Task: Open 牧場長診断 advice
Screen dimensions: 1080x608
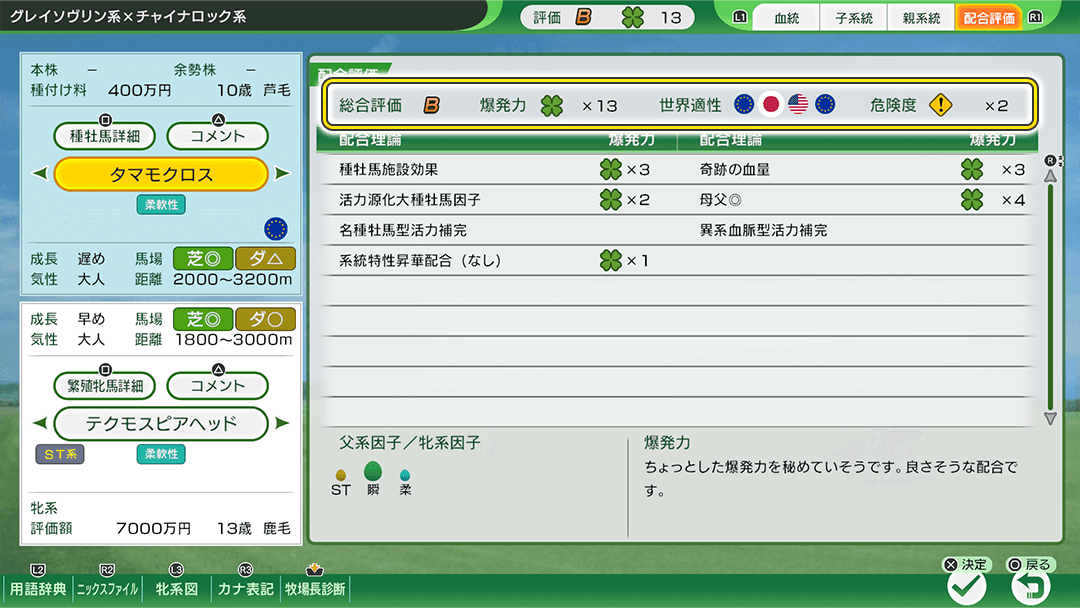Action: click(315, 589)
